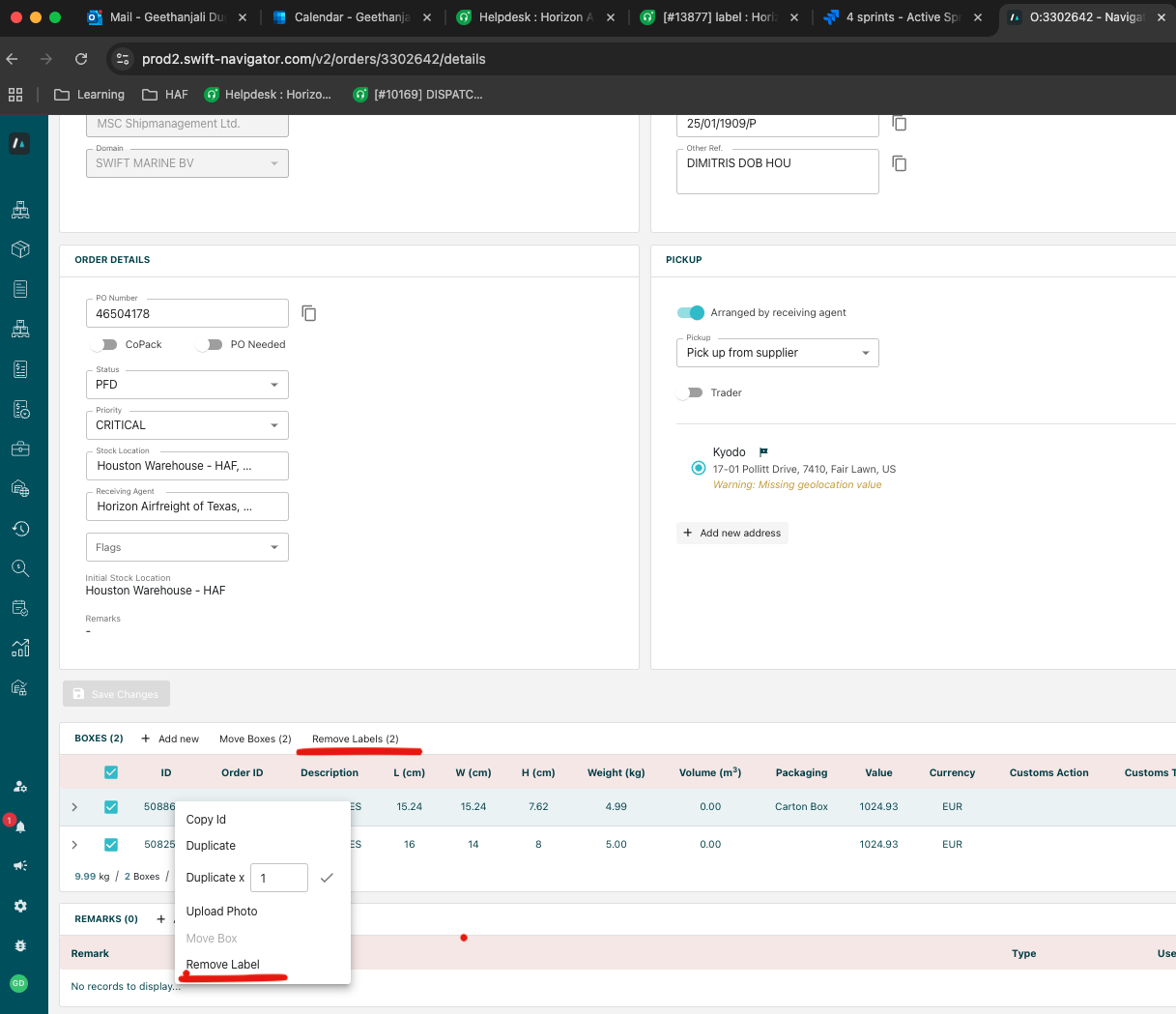Open the user settings icon in the sidebar
Screen dimensions: 1176x1014
click(x=20, y=786)
